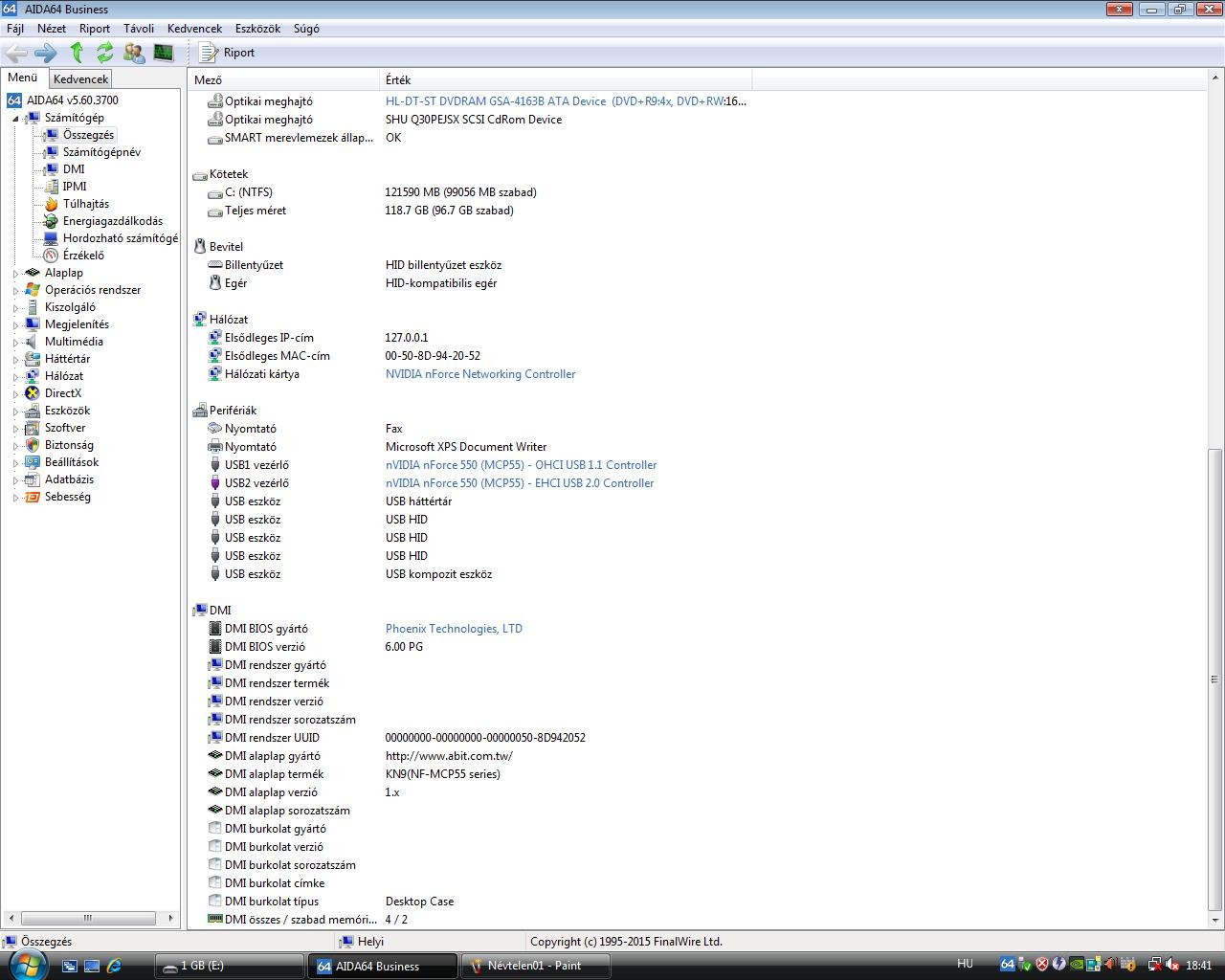Click the Sebesség benchmark icon
Viewport: 1225px width, 980px height.
coord(33,497)
